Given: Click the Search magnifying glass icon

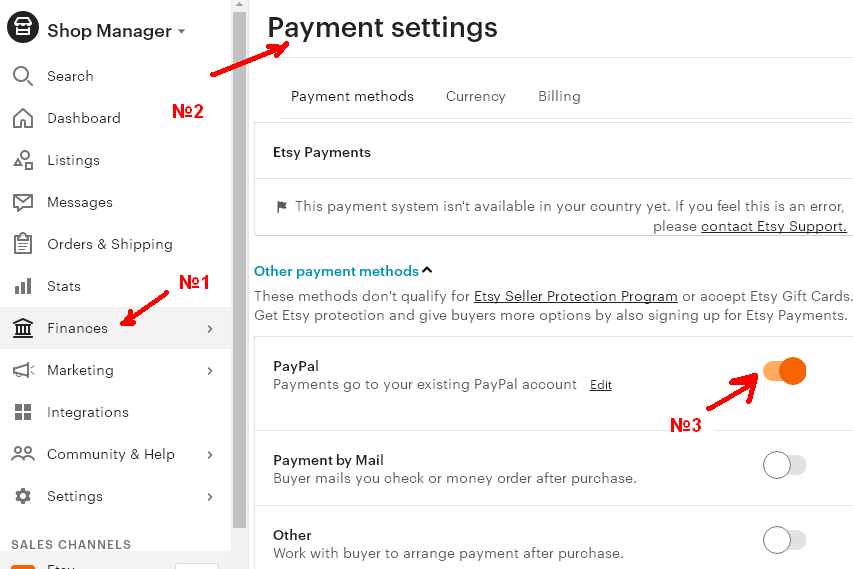Looking at the screenshot, I should 22,76.
